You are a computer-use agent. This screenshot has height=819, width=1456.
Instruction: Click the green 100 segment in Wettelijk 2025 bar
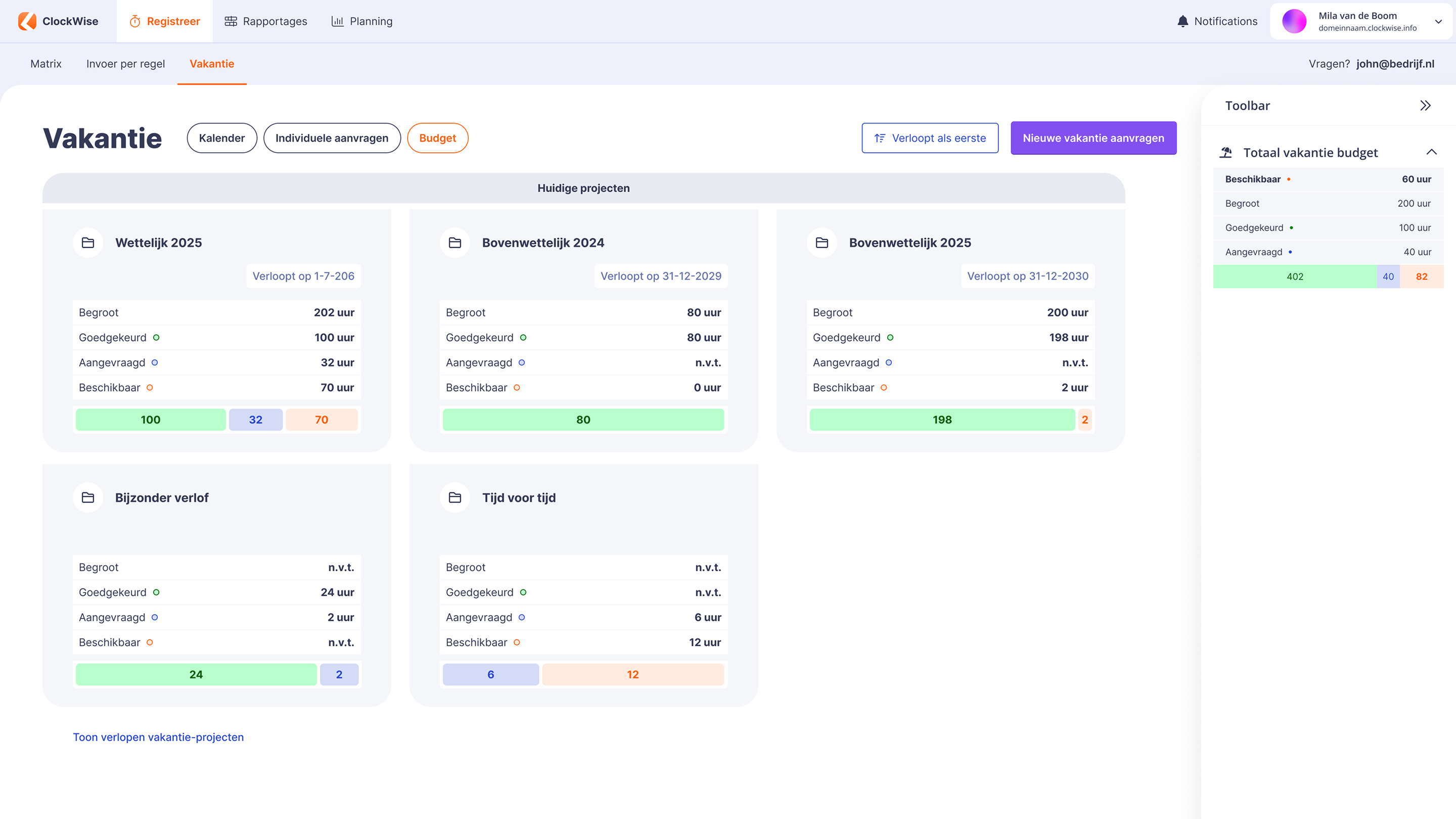[x=150, y=420]
